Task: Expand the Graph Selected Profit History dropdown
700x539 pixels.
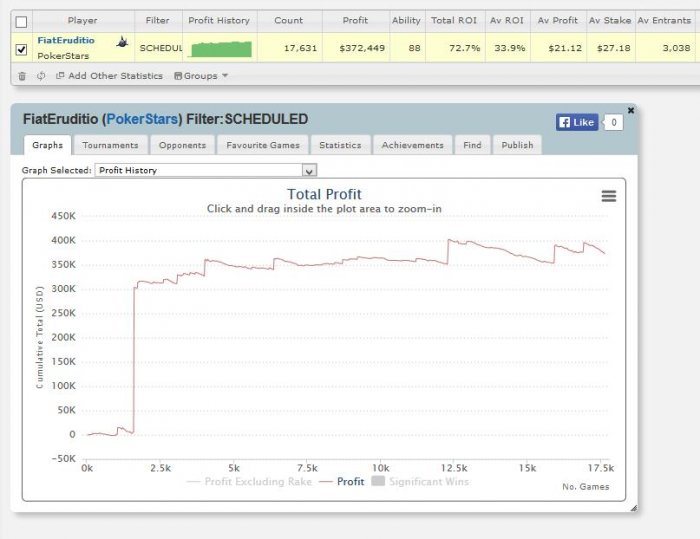Action: [x=206, y=170]
